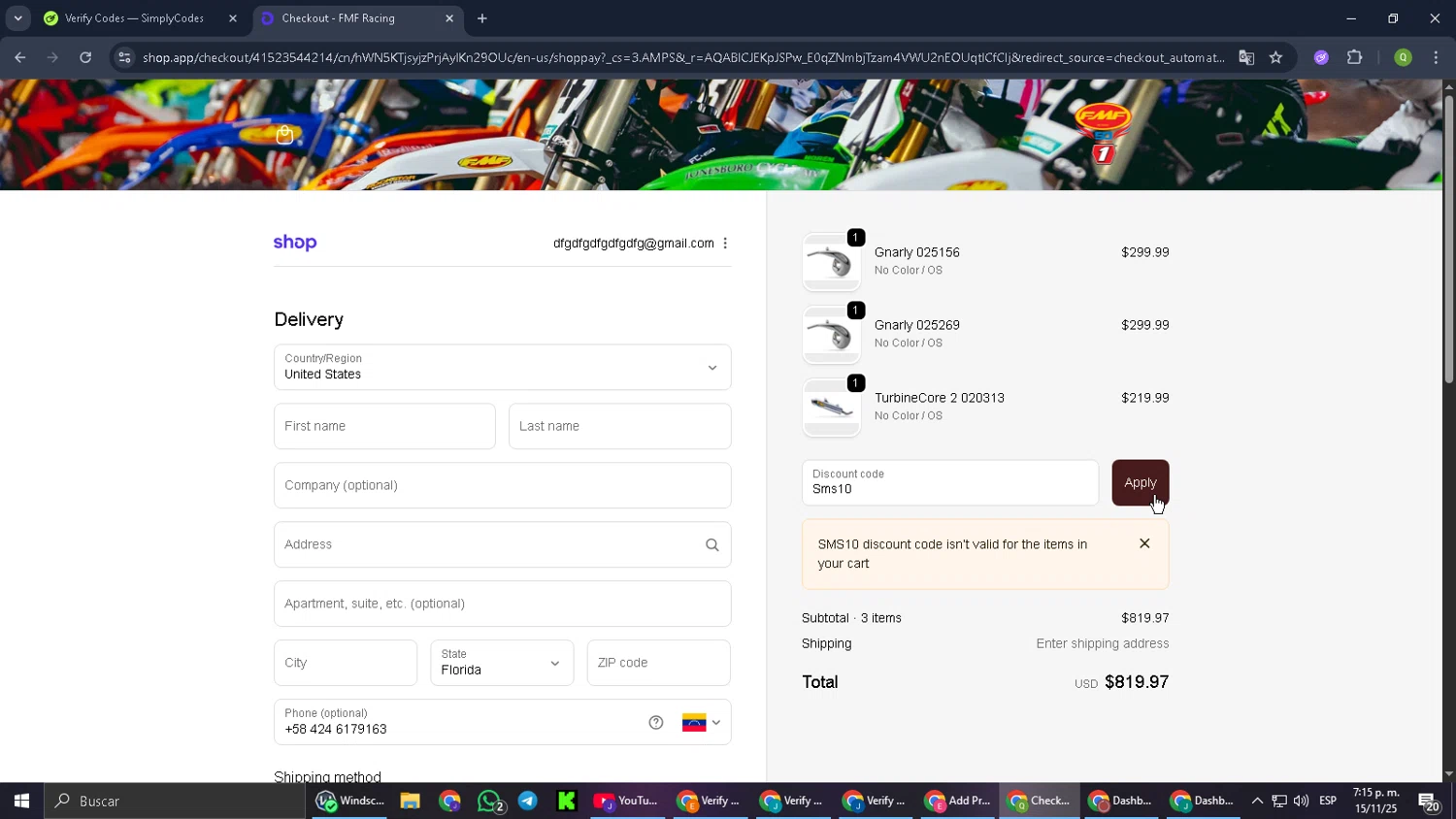This screenshot has width=1456, height=819.
Task: Bookmark this page with the star icon
Action: (1275, 57)
